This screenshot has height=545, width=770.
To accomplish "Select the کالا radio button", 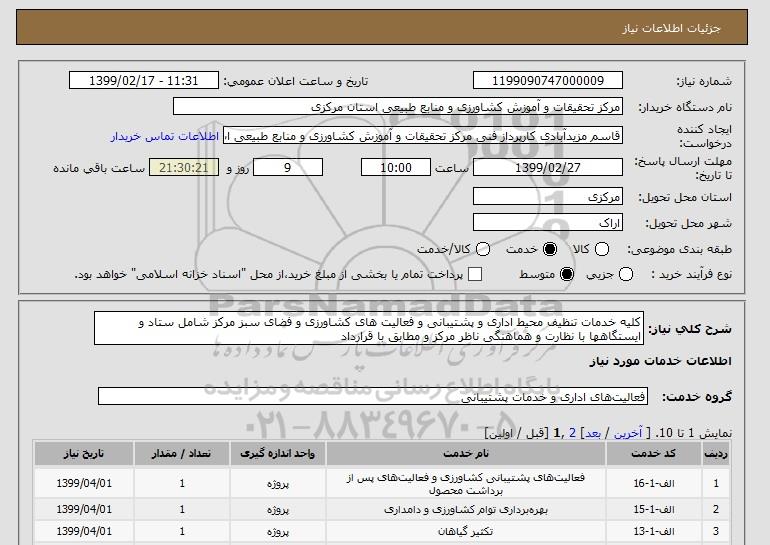I will pos(602,249).
